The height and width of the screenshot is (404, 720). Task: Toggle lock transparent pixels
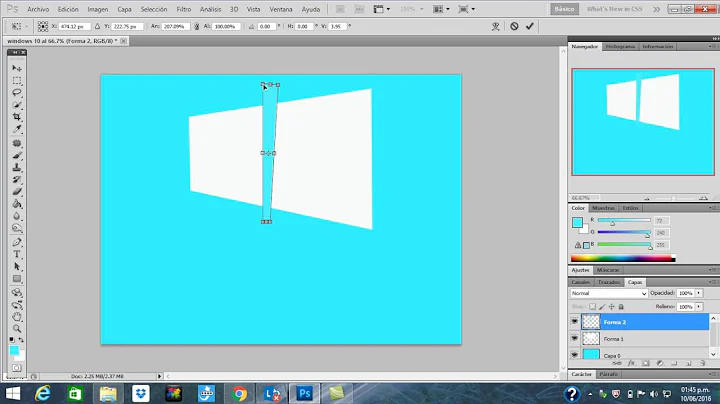tap(592, 306)
